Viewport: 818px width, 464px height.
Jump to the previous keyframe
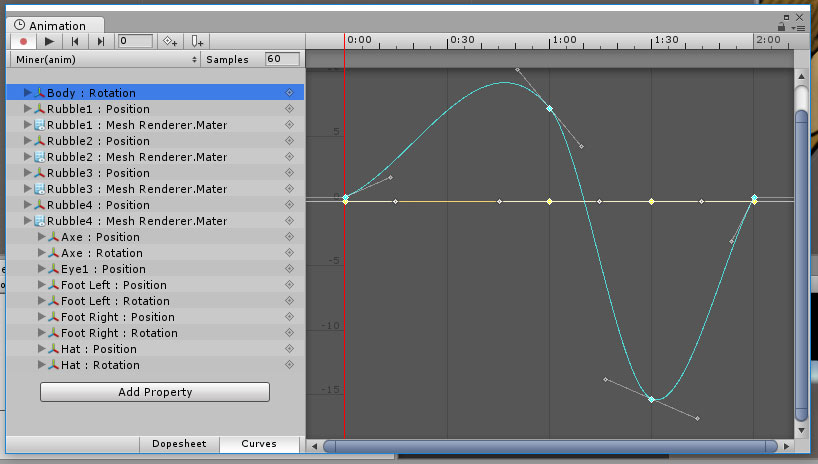(x=75, y=41)
